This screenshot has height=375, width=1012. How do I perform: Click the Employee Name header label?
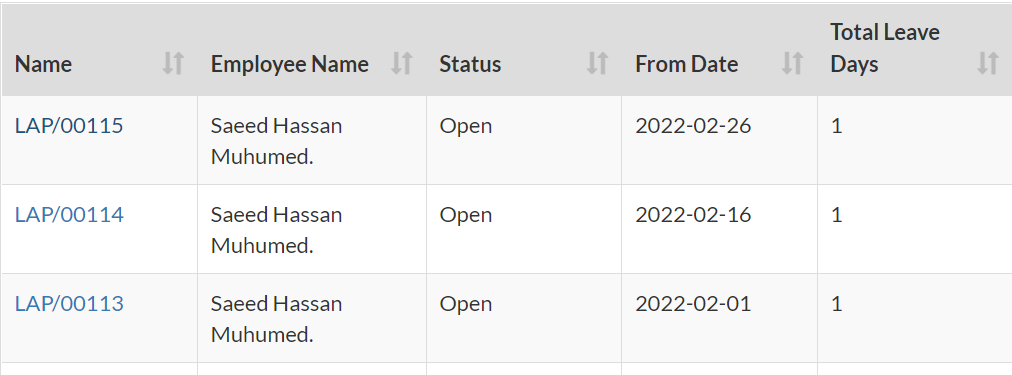(290, 65)
